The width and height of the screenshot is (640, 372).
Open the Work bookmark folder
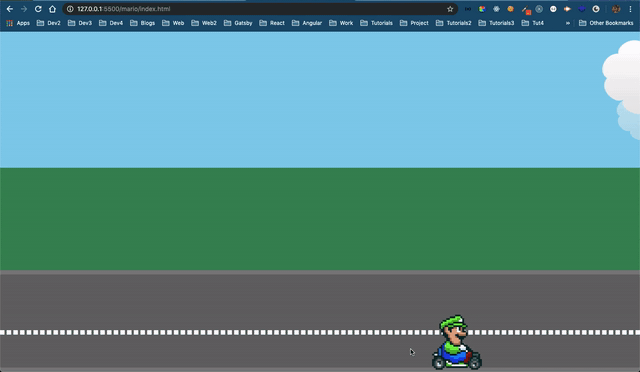pos(341,23)
